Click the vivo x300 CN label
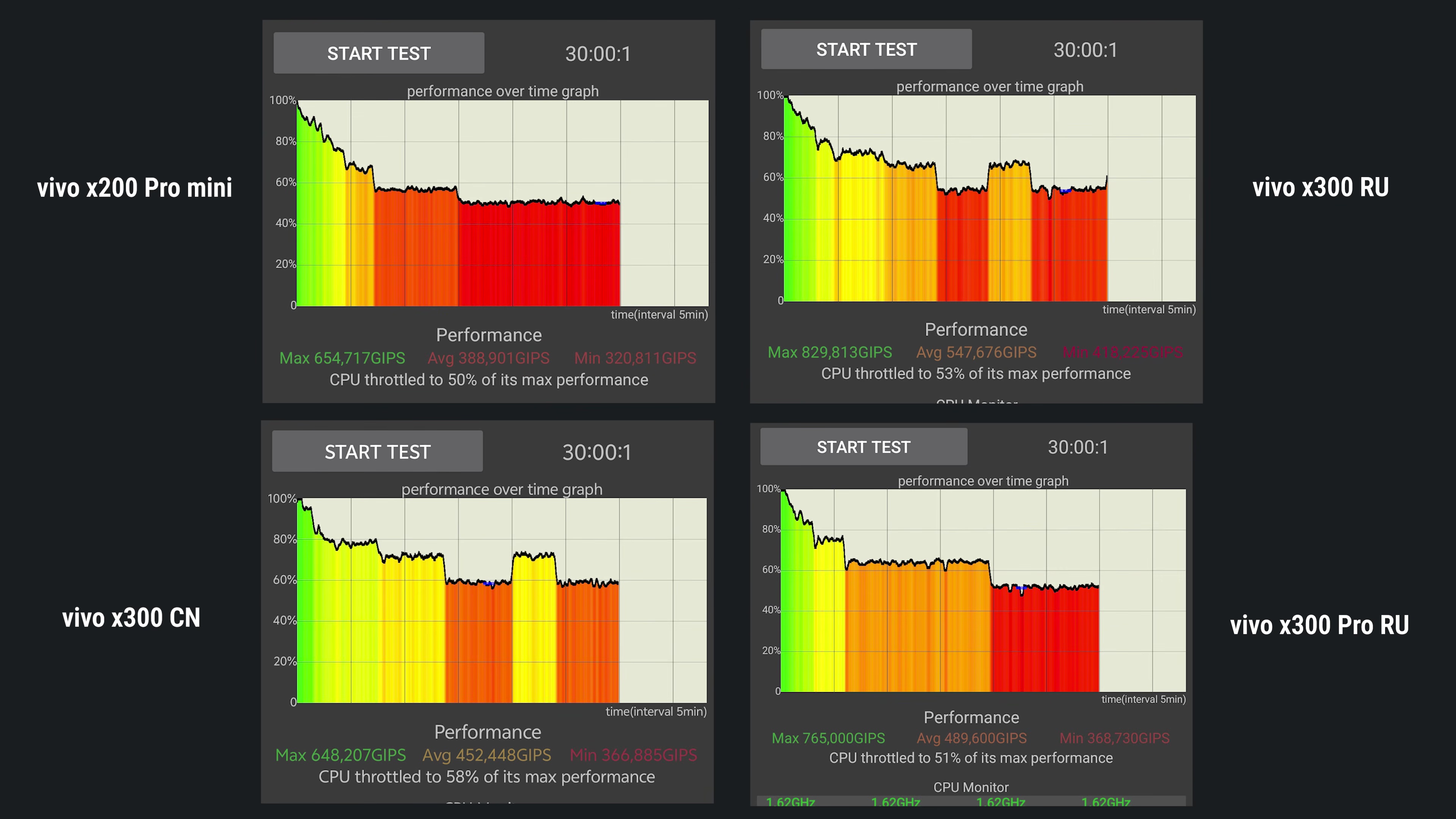 131,618
